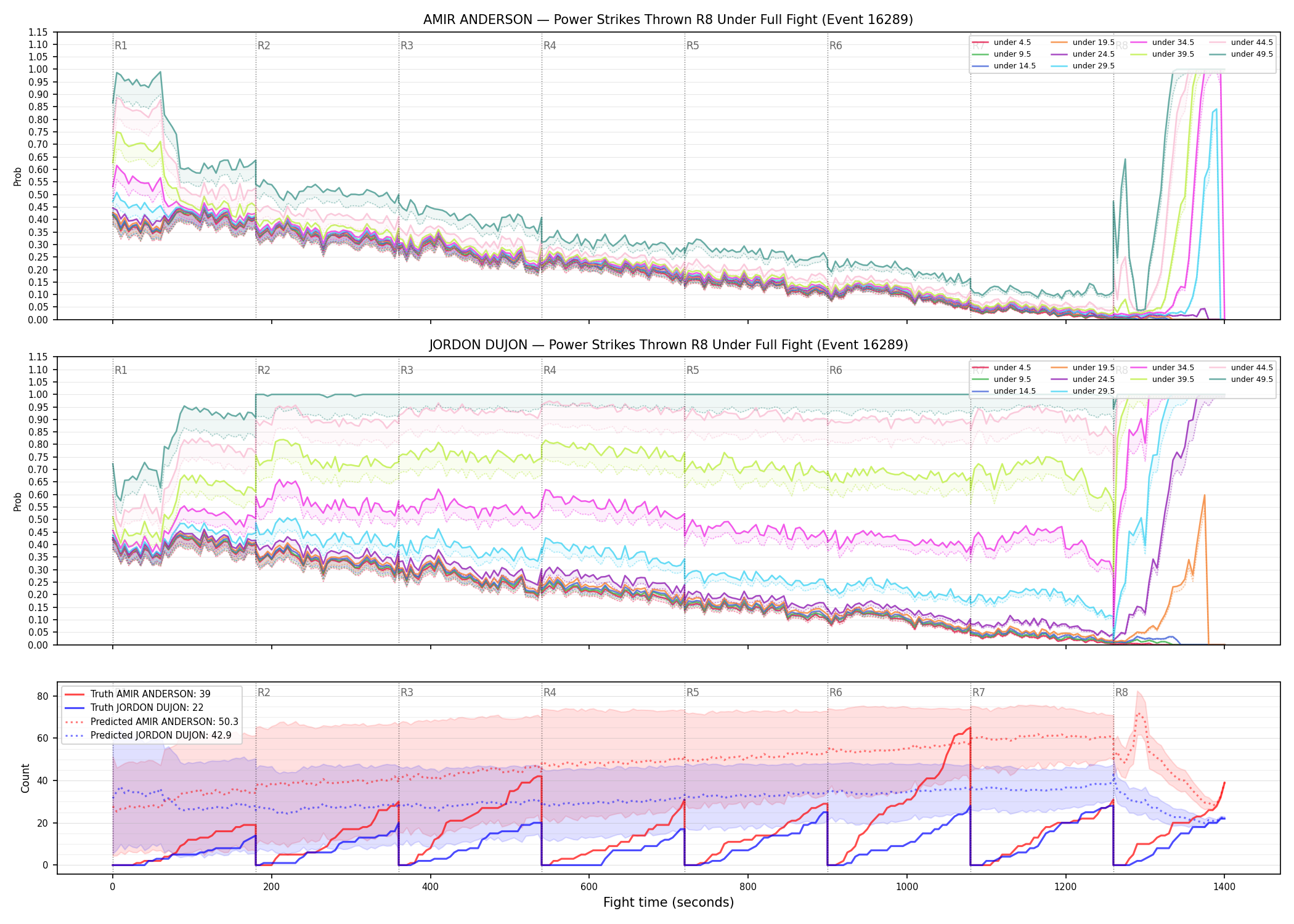Click R6 round marker in bottom chart

coord(836,692)
